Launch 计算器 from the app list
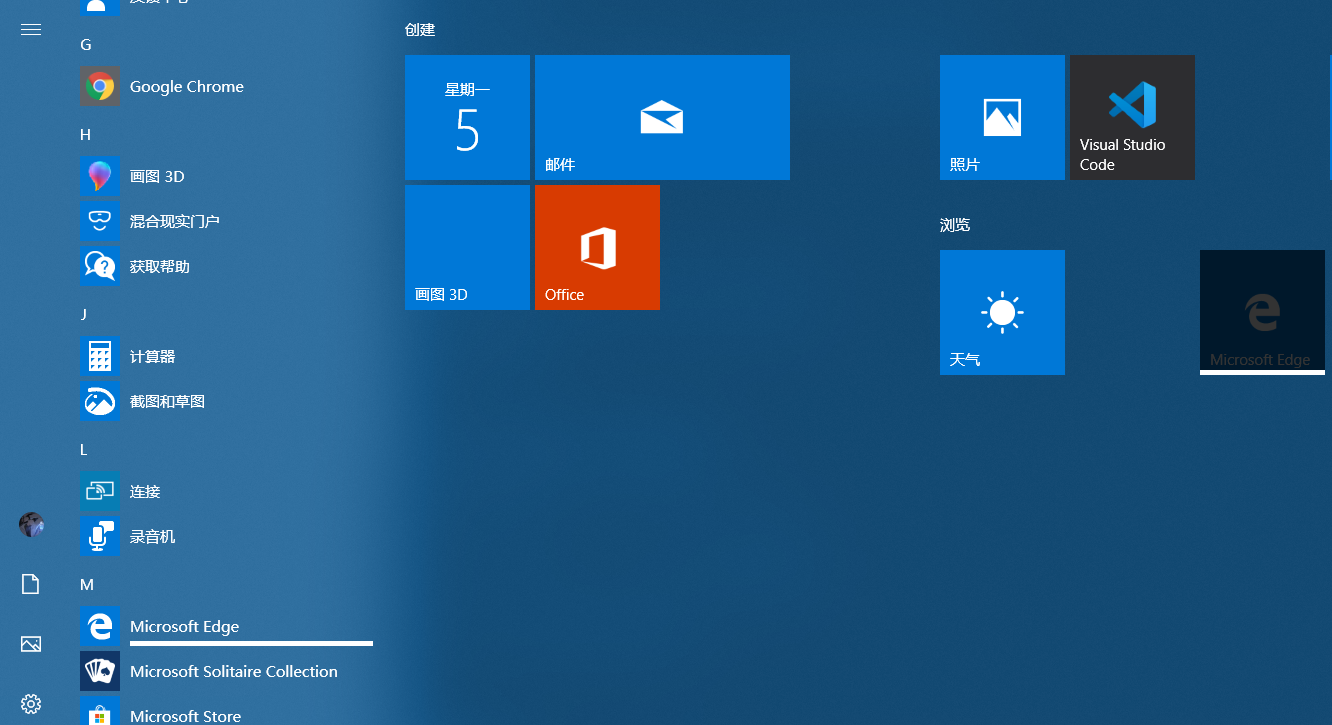1332x725 pixels. (x=227, y=356)
